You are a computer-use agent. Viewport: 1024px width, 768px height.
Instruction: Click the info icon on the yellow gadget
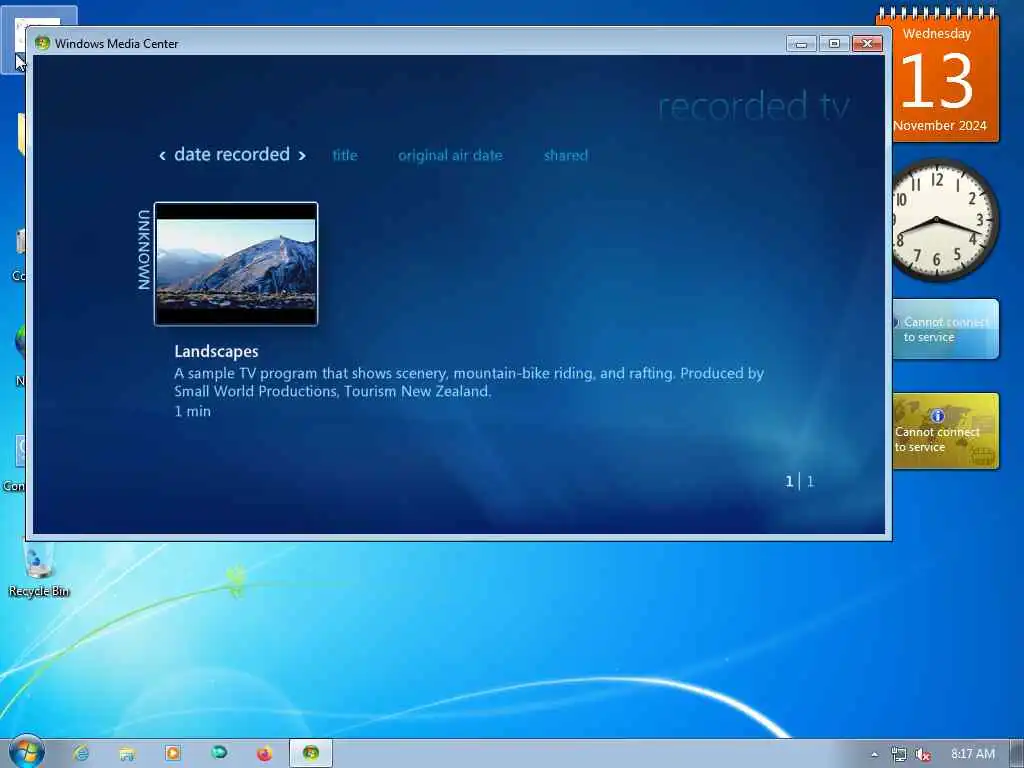(937, 415)
